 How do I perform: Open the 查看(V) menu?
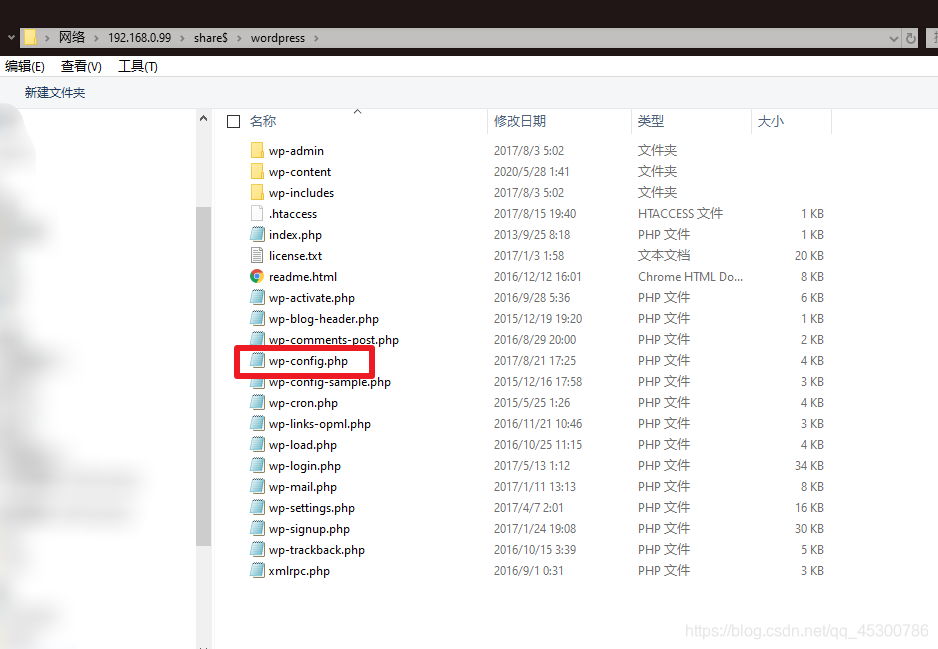tap(81, 66)
